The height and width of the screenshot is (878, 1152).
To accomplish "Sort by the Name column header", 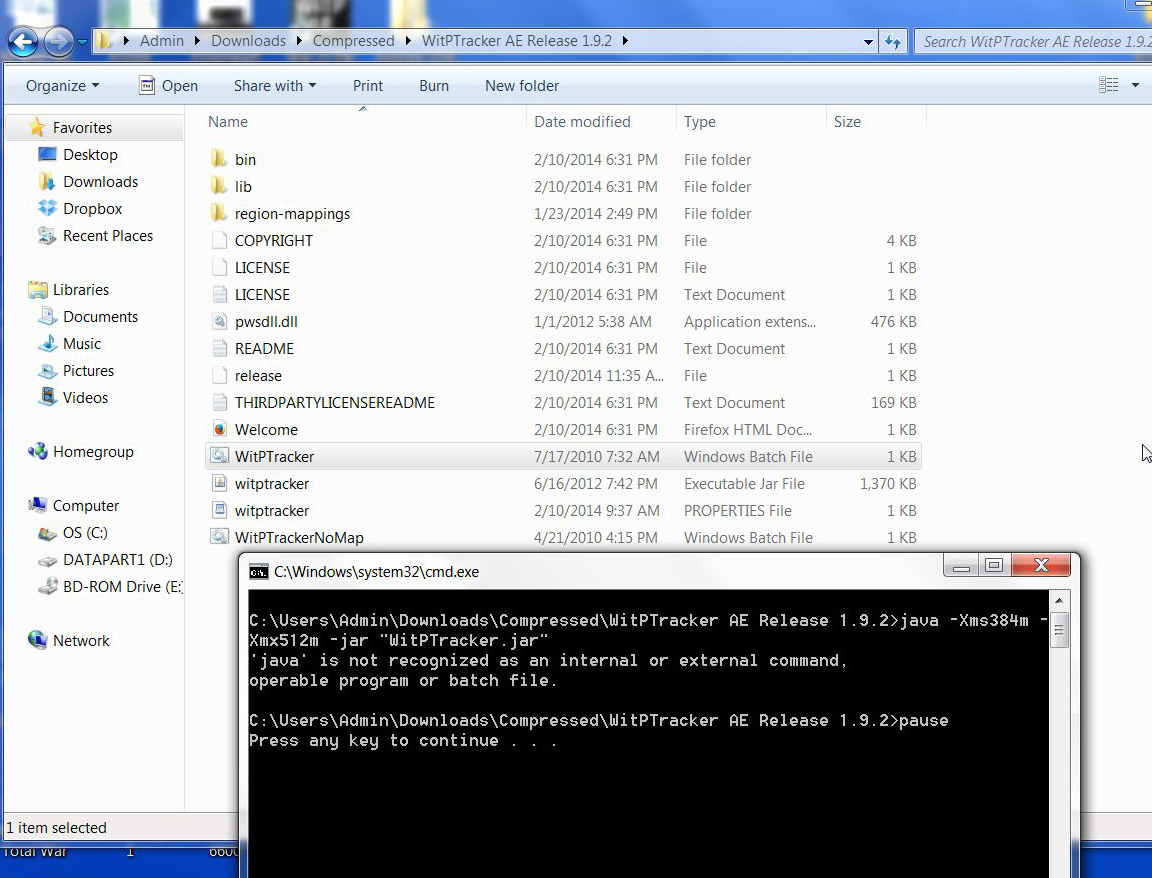I will [x=365, y=122].
